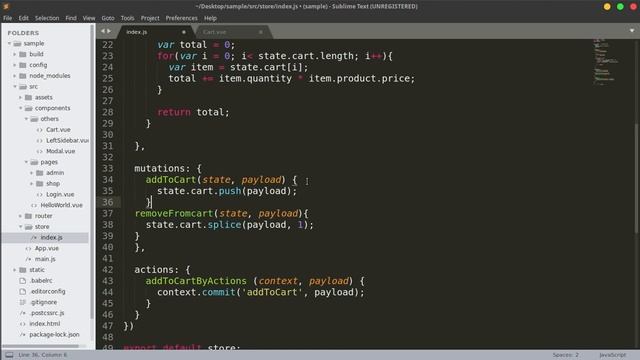
Task: Go to the next tab with right arrow
Action: (x=109, y=31)
